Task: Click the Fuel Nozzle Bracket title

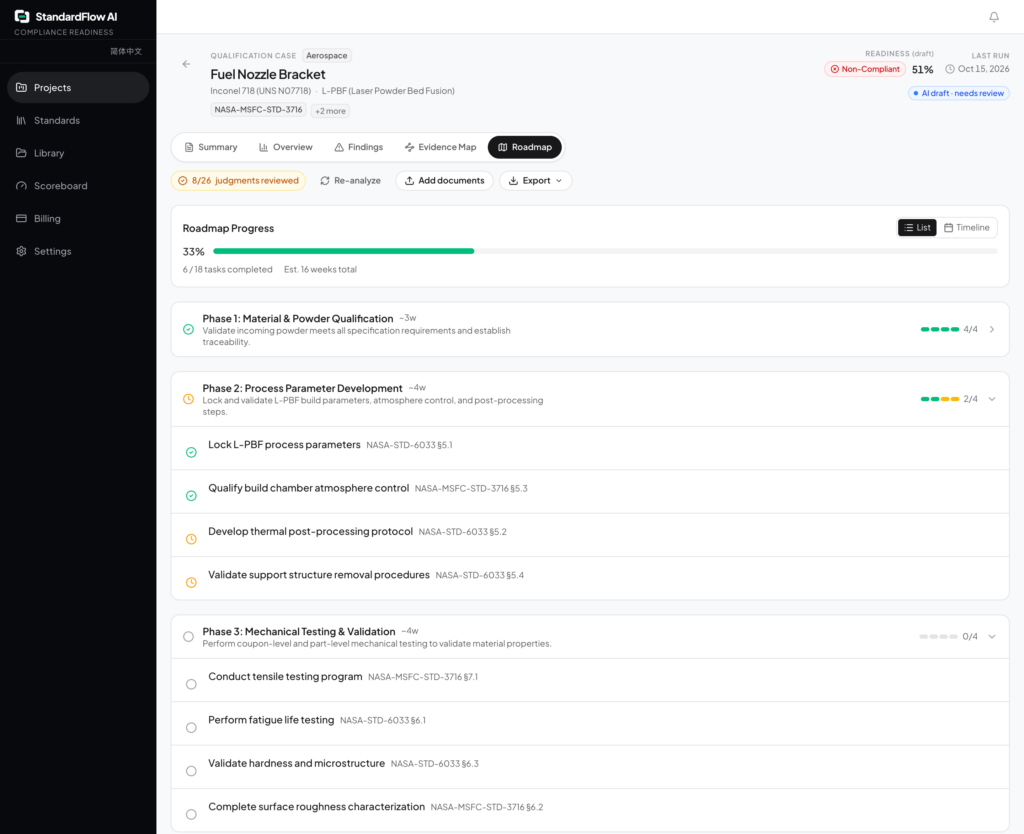Action: 268,74
